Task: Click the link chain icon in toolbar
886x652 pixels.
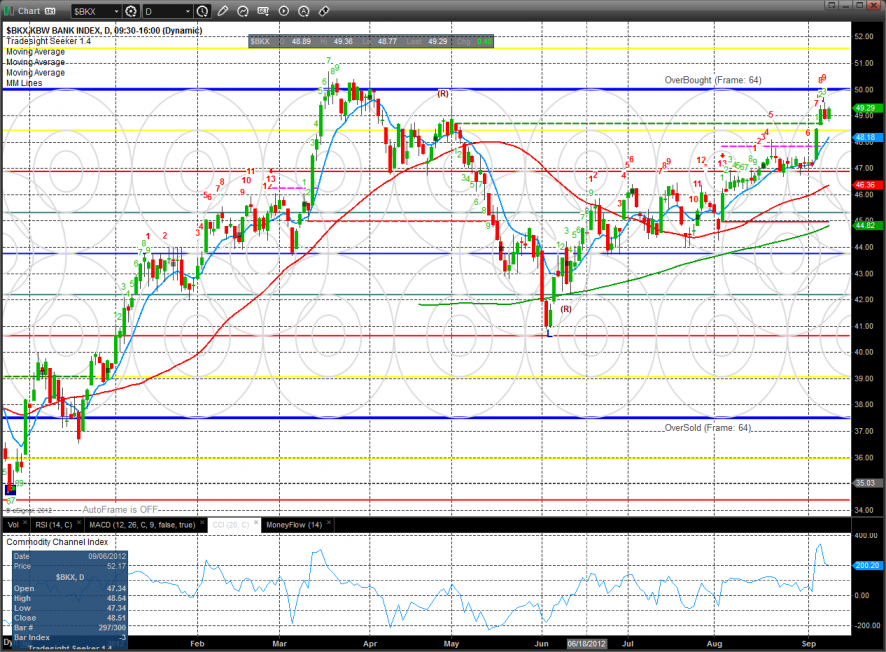Action: coord(321,12)
